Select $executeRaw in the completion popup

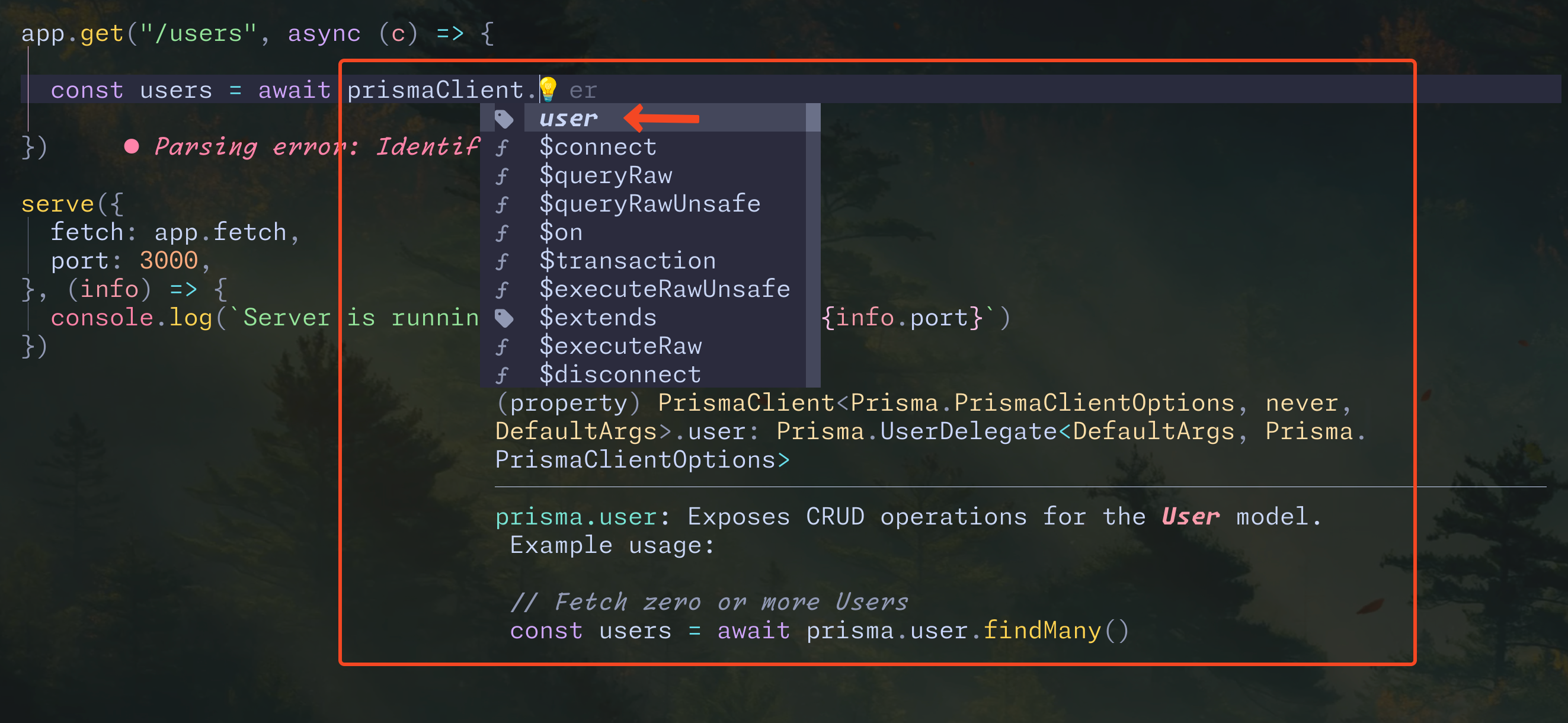[620, 346]
